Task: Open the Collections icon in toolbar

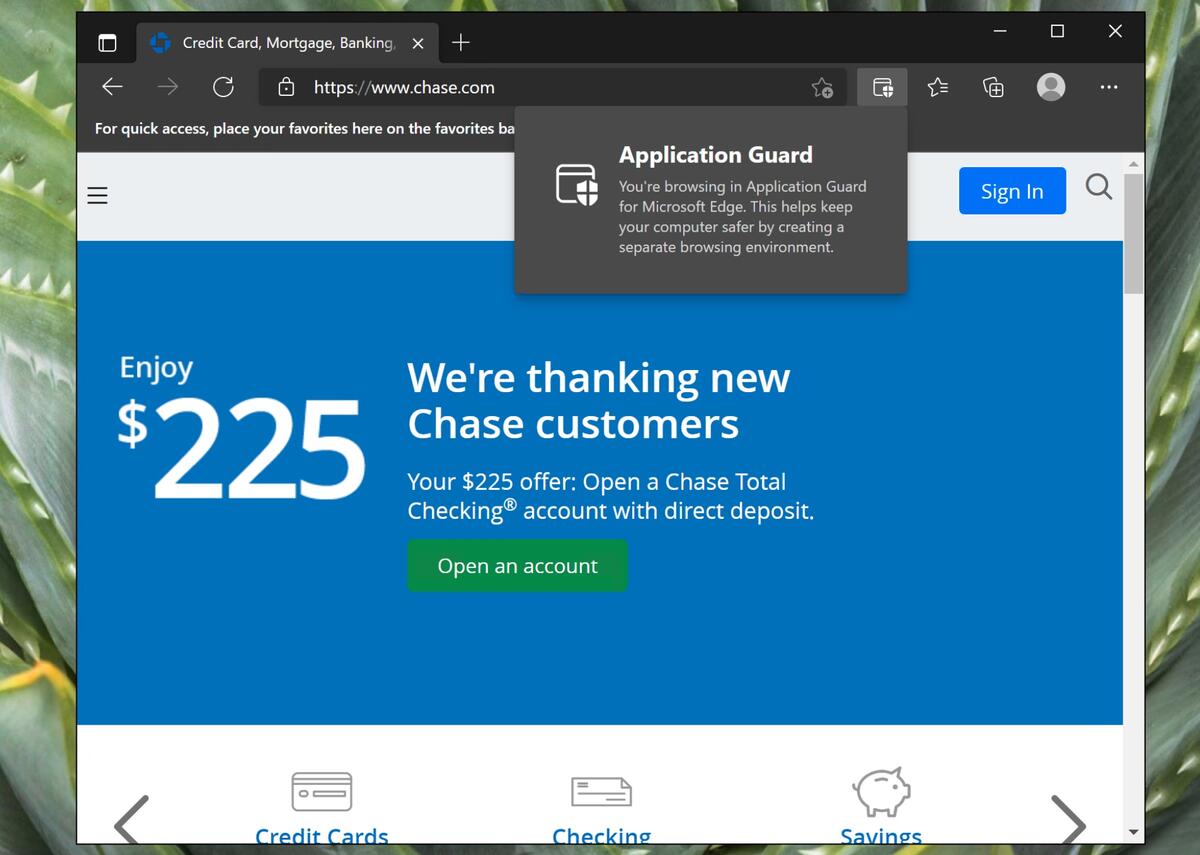Action: (x=993, y=87)
